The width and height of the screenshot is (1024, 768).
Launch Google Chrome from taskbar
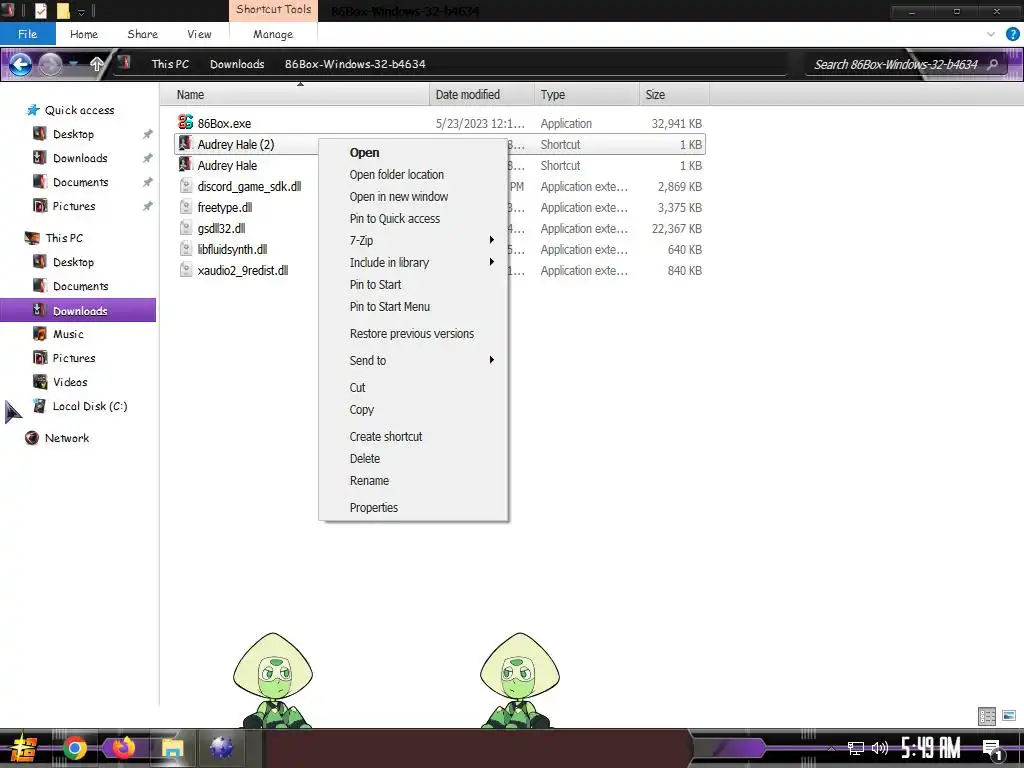74,748
